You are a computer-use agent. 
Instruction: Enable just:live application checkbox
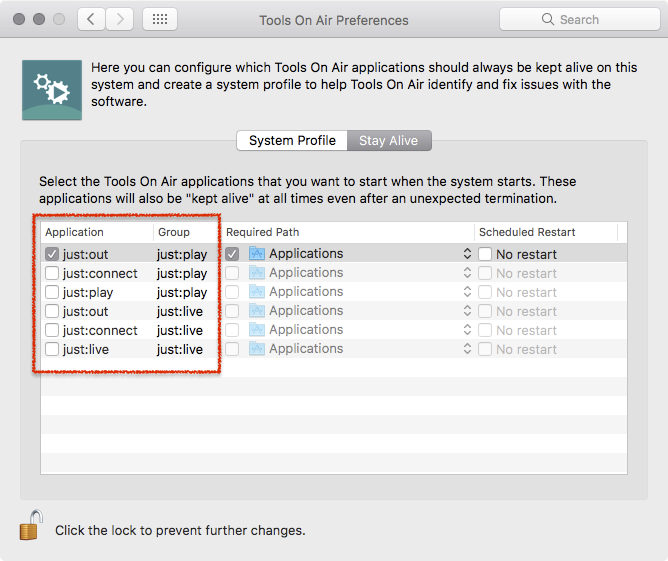click(52, 349)
